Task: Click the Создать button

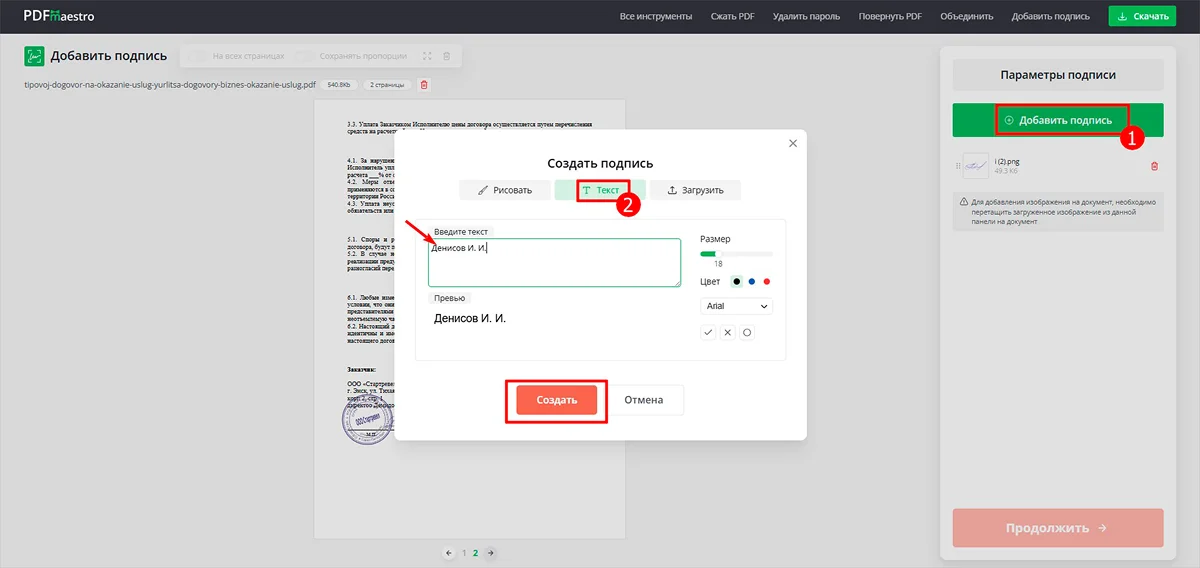Action: [556, 400]
